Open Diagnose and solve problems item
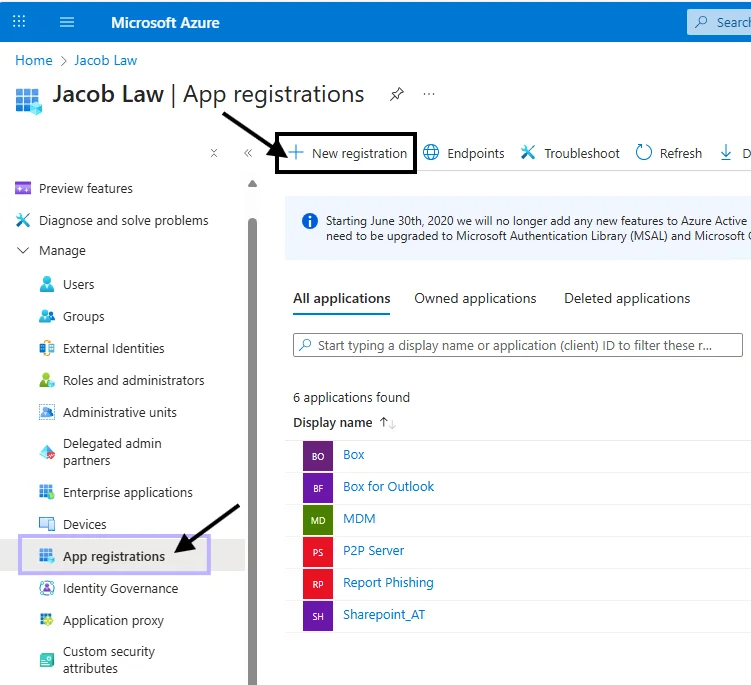Screen dimensions: 751x685 124,220
